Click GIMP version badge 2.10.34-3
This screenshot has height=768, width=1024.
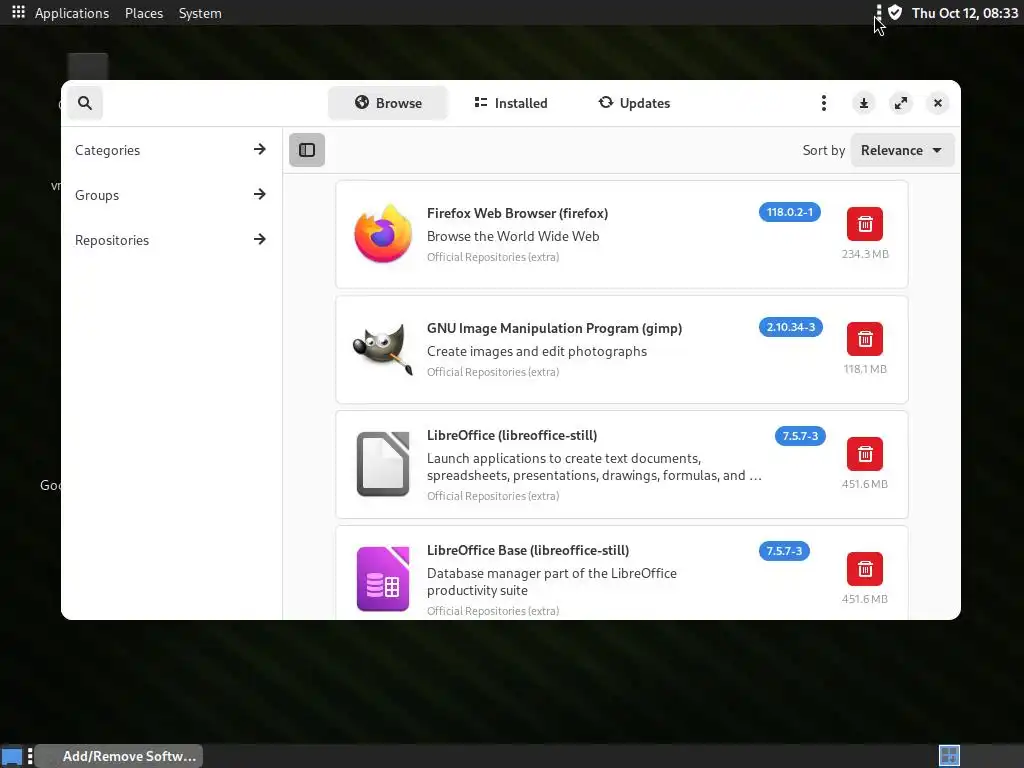(x=790, y=327)
